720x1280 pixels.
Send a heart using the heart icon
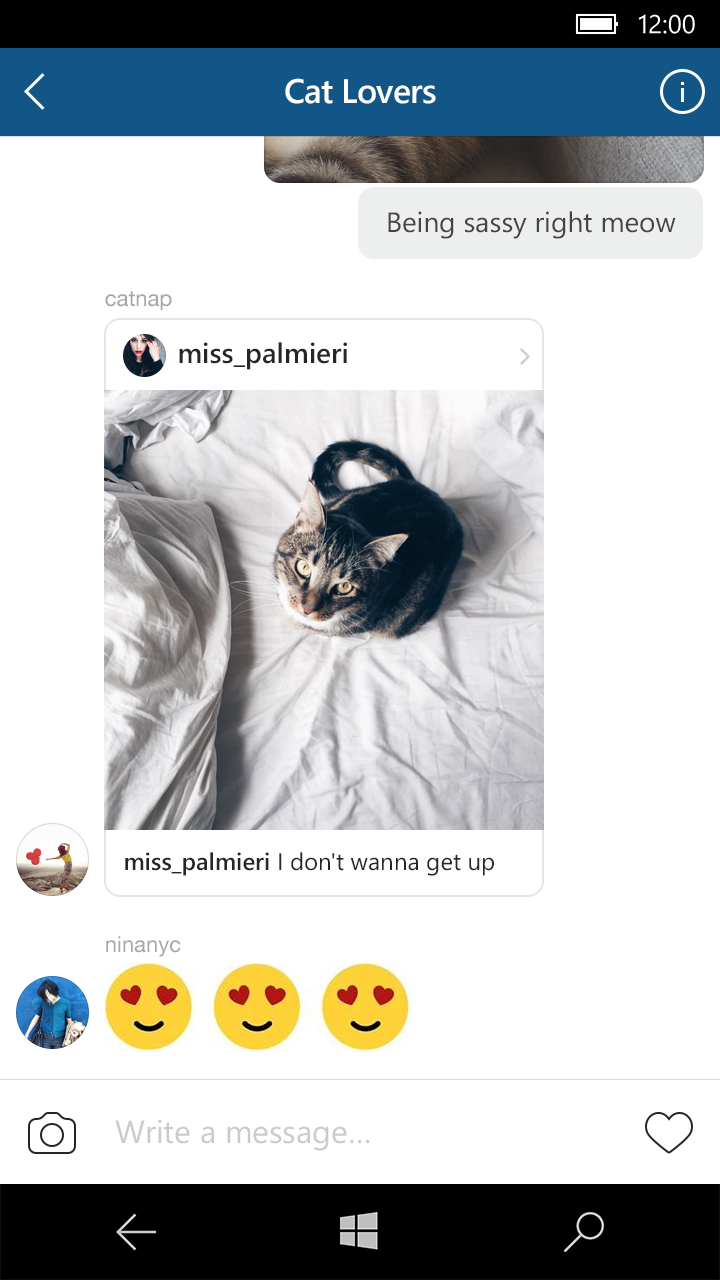click(668, 1133)
